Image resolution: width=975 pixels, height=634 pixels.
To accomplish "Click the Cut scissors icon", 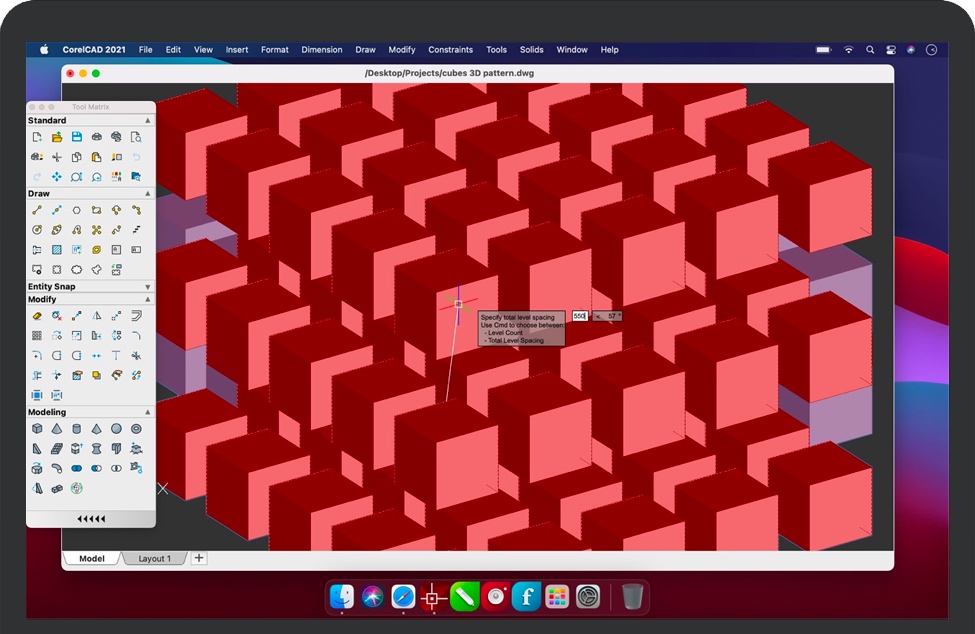I will (57, 157).
